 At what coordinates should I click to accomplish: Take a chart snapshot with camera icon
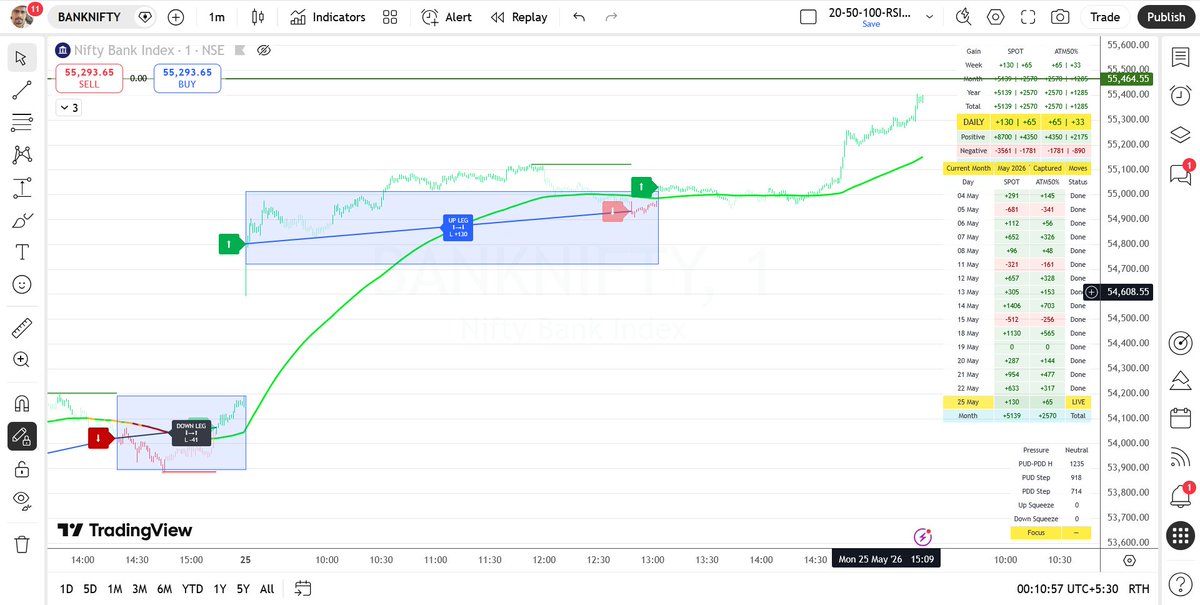(1060, 17)
